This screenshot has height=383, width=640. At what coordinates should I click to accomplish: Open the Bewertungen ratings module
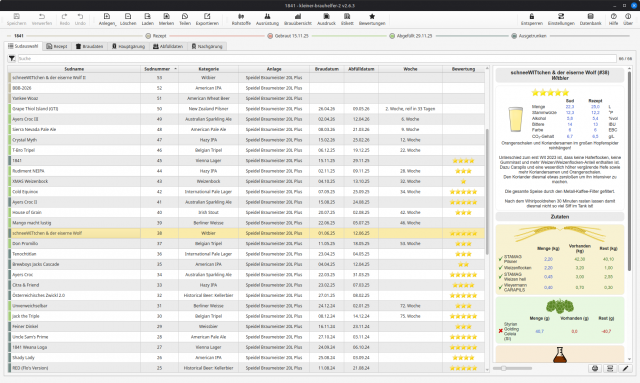pyautogui.click(x=372, y=19)
